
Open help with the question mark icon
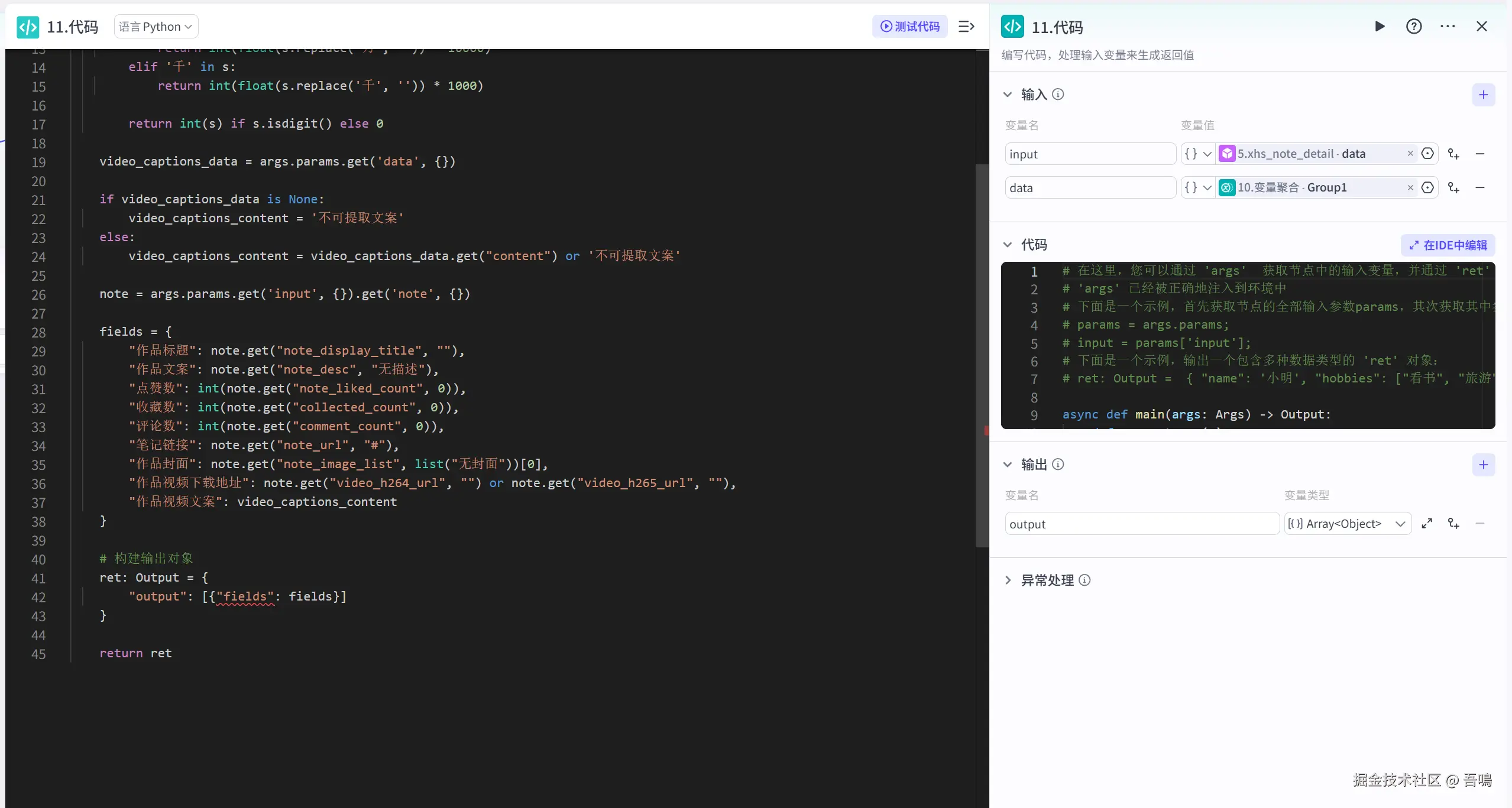coord(1414,27)
